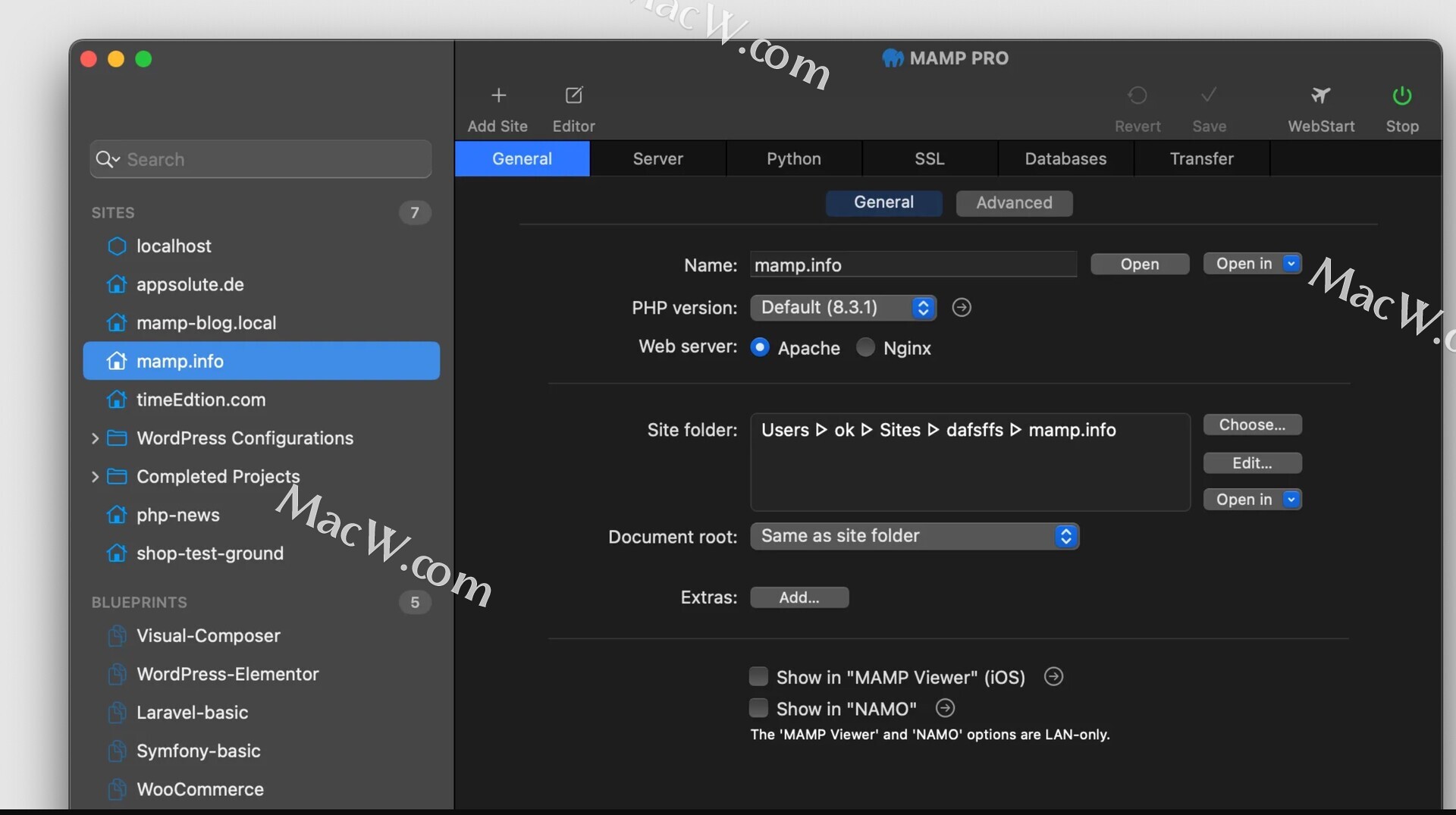The height and width of the screenshot is (815, 1456).
Task: Click the house icon beside php-news
Action: [117, 515]
